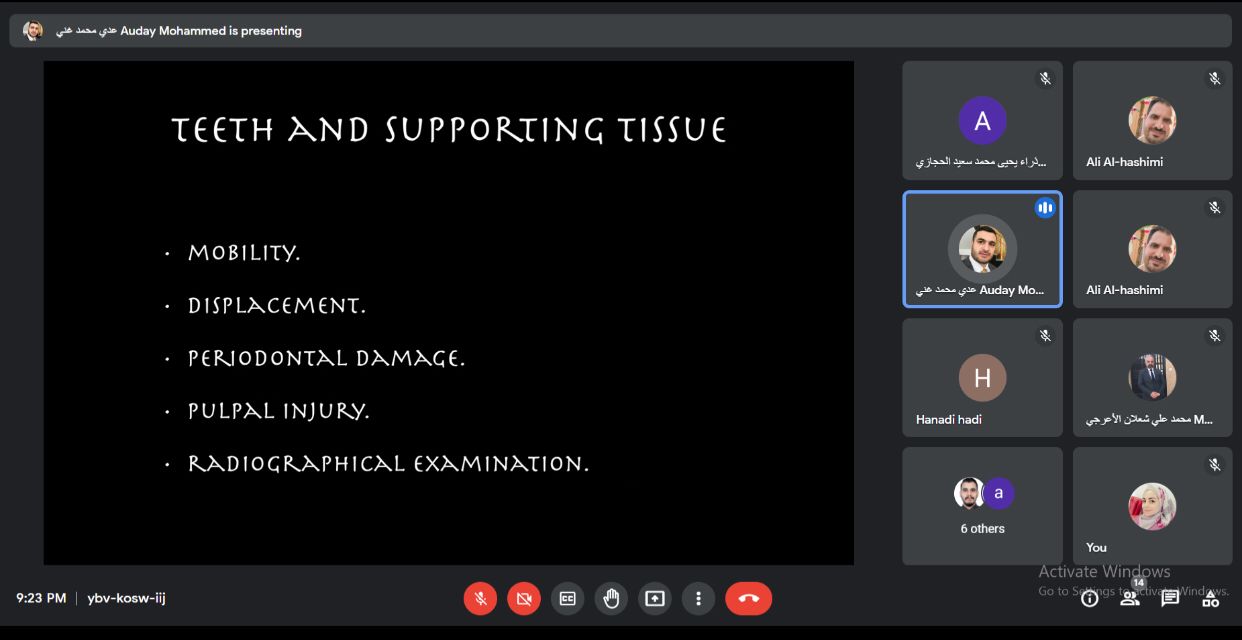
Task: Click the brown H avatar
Action: coord(982,378)
